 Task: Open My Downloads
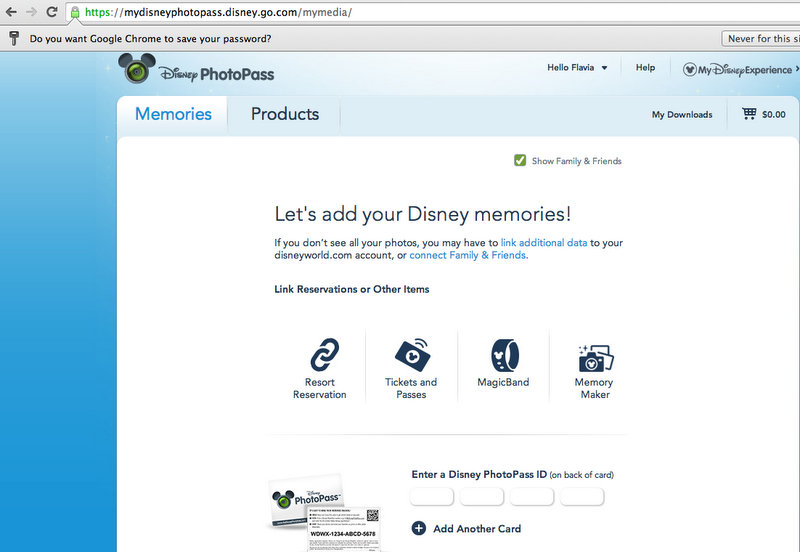(x=682, y=114)
